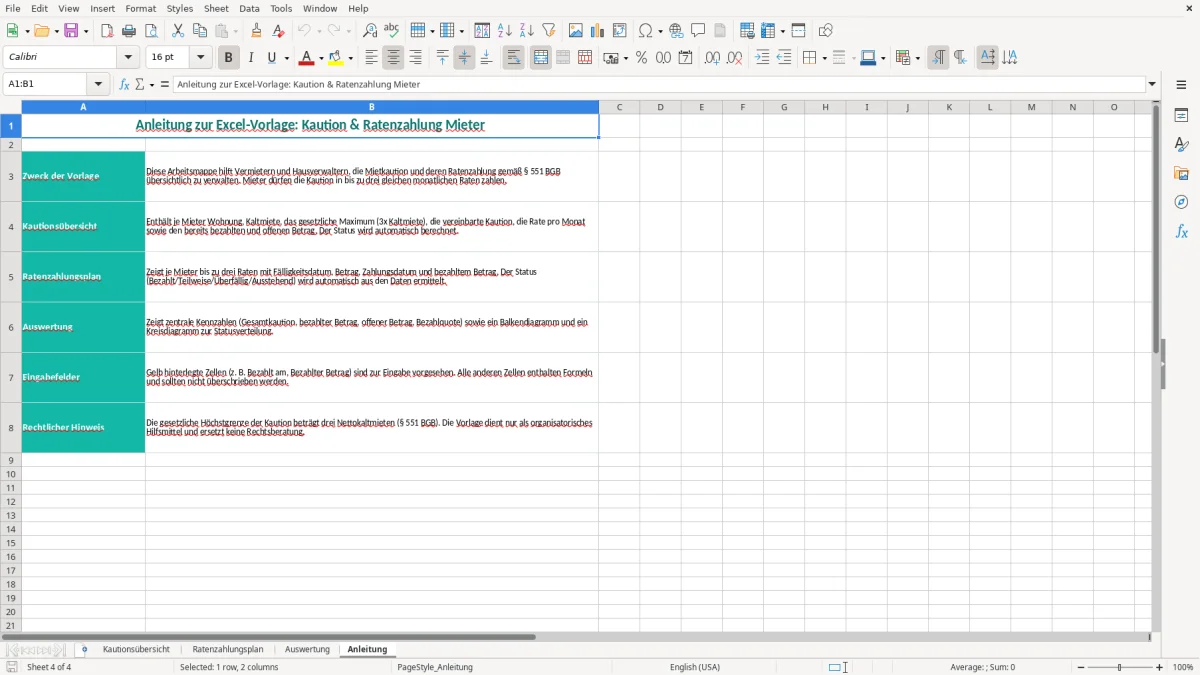Open the Conditional Formatting dropdown arrow
The height and width of the screenshot is (675, 1200).
click(x=917, y=58)
